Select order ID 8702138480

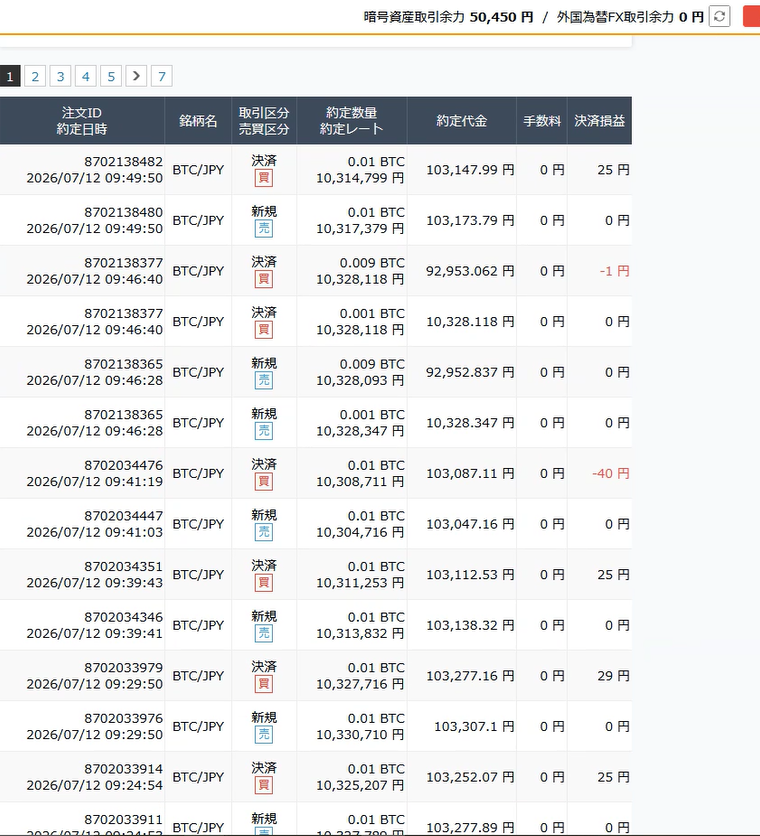(123, 212)
